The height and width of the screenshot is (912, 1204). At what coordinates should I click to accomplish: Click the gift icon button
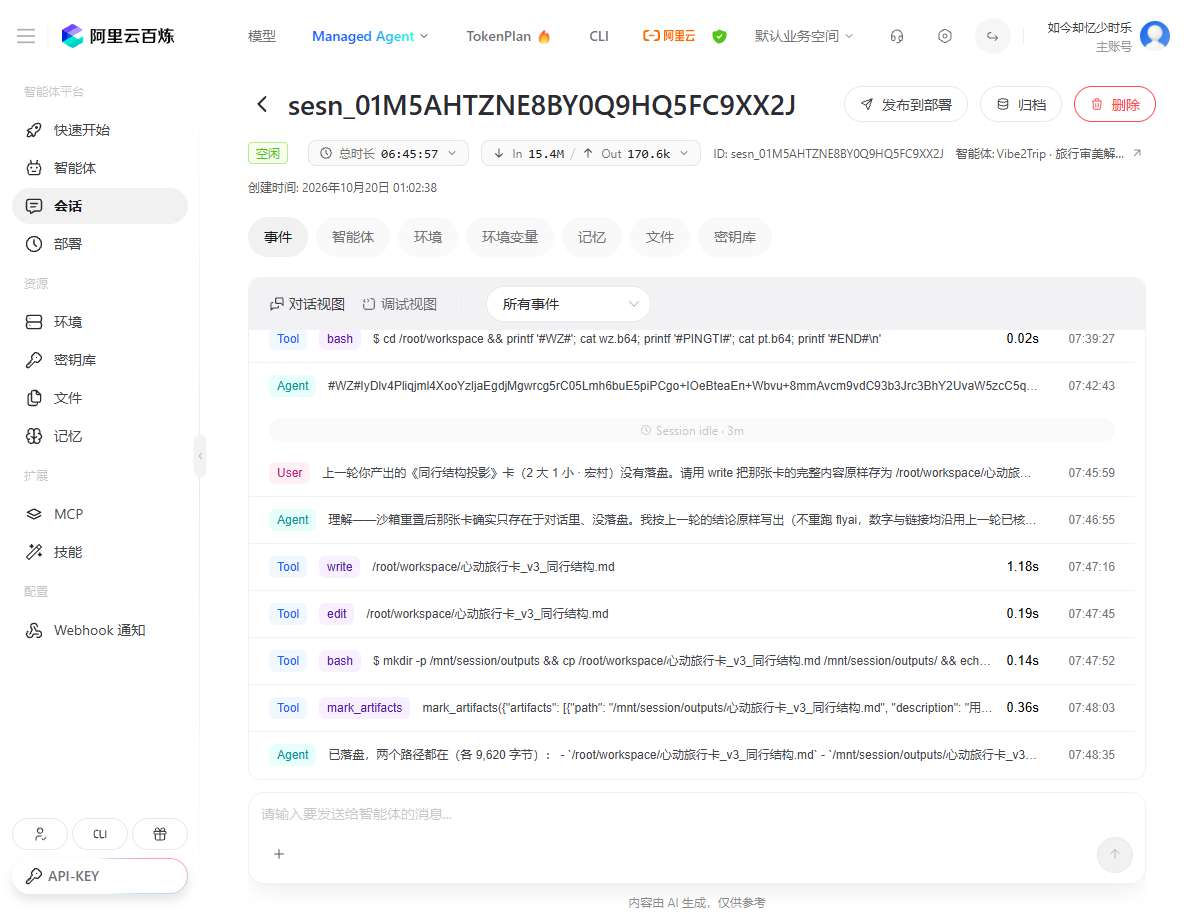click(x=160, y=834)
